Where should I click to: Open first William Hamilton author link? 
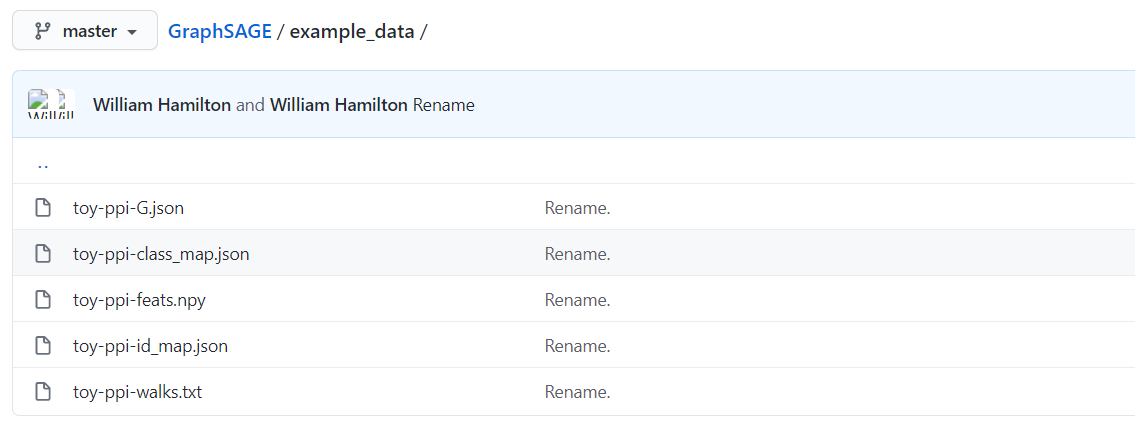pyautogui.click(x=162, y=105)
